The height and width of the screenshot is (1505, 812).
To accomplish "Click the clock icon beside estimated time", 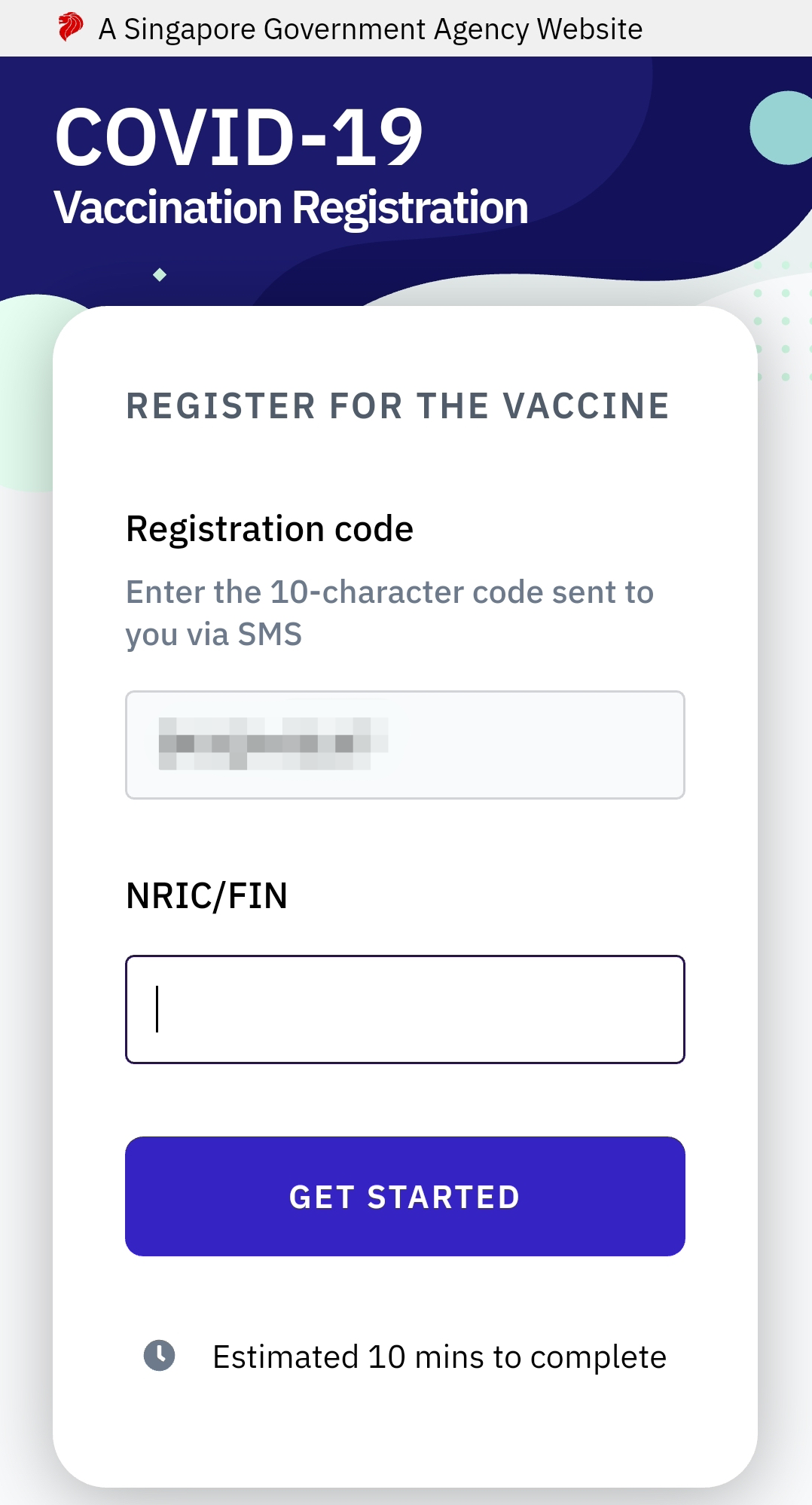I will point(159,1356).
